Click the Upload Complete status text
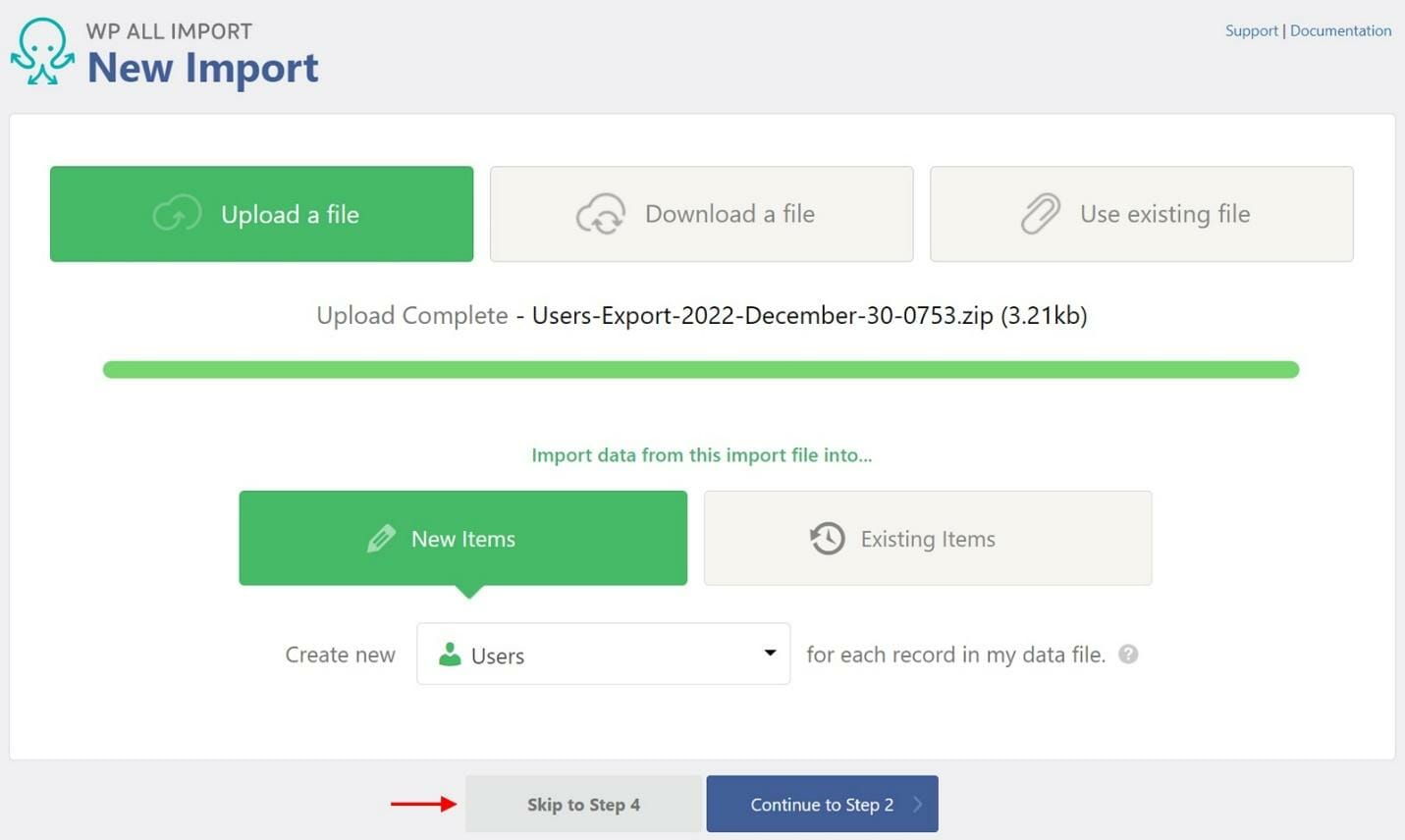 [x=412, y=315]
